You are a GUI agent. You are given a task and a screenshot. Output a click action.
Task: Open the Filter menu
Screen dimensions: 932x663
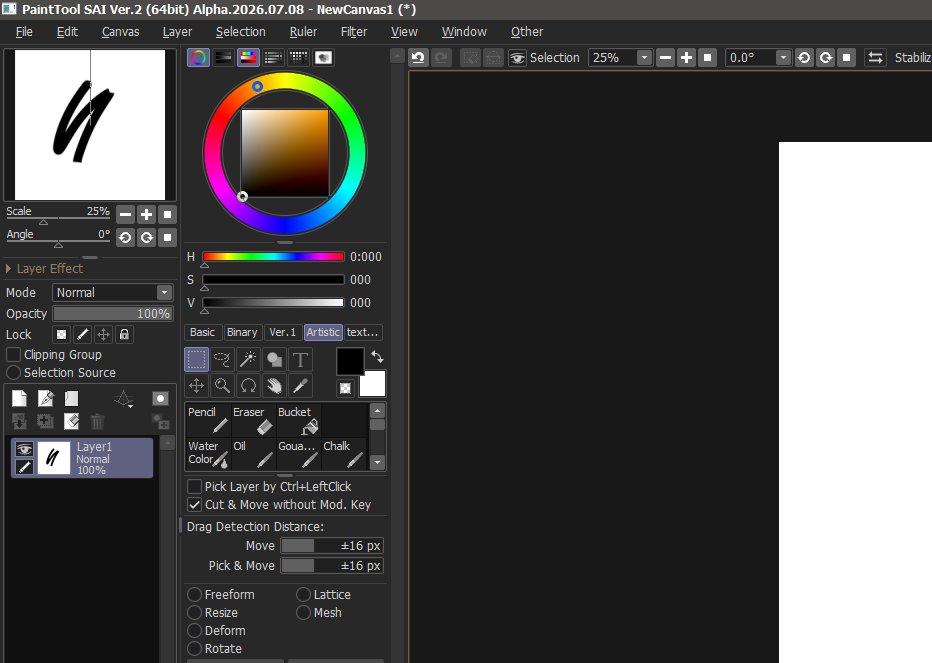(354, 32)
